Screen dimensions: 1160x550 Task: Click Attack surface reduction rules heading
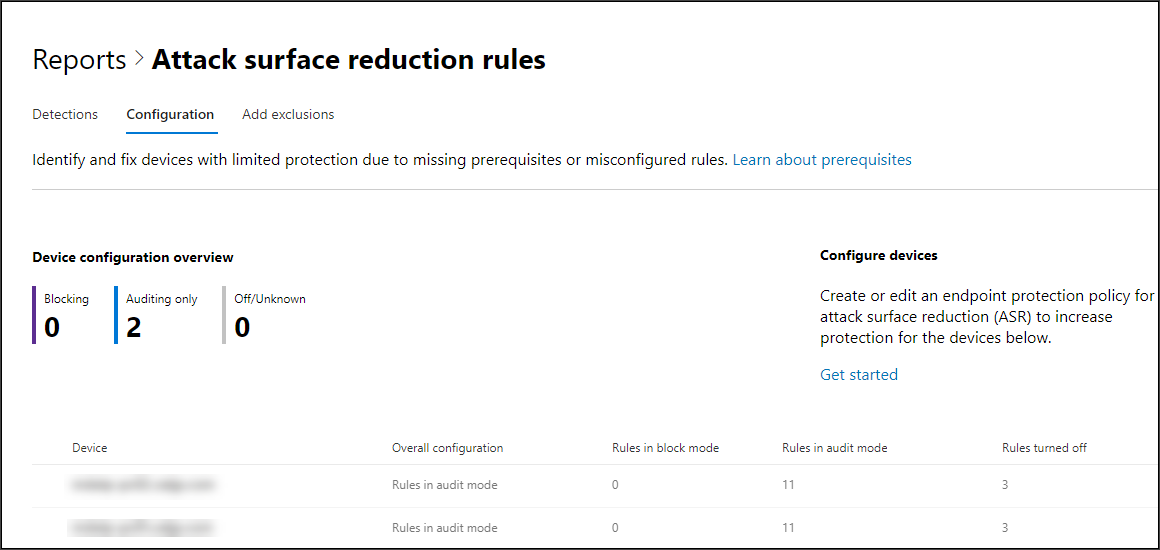(348, 60)
